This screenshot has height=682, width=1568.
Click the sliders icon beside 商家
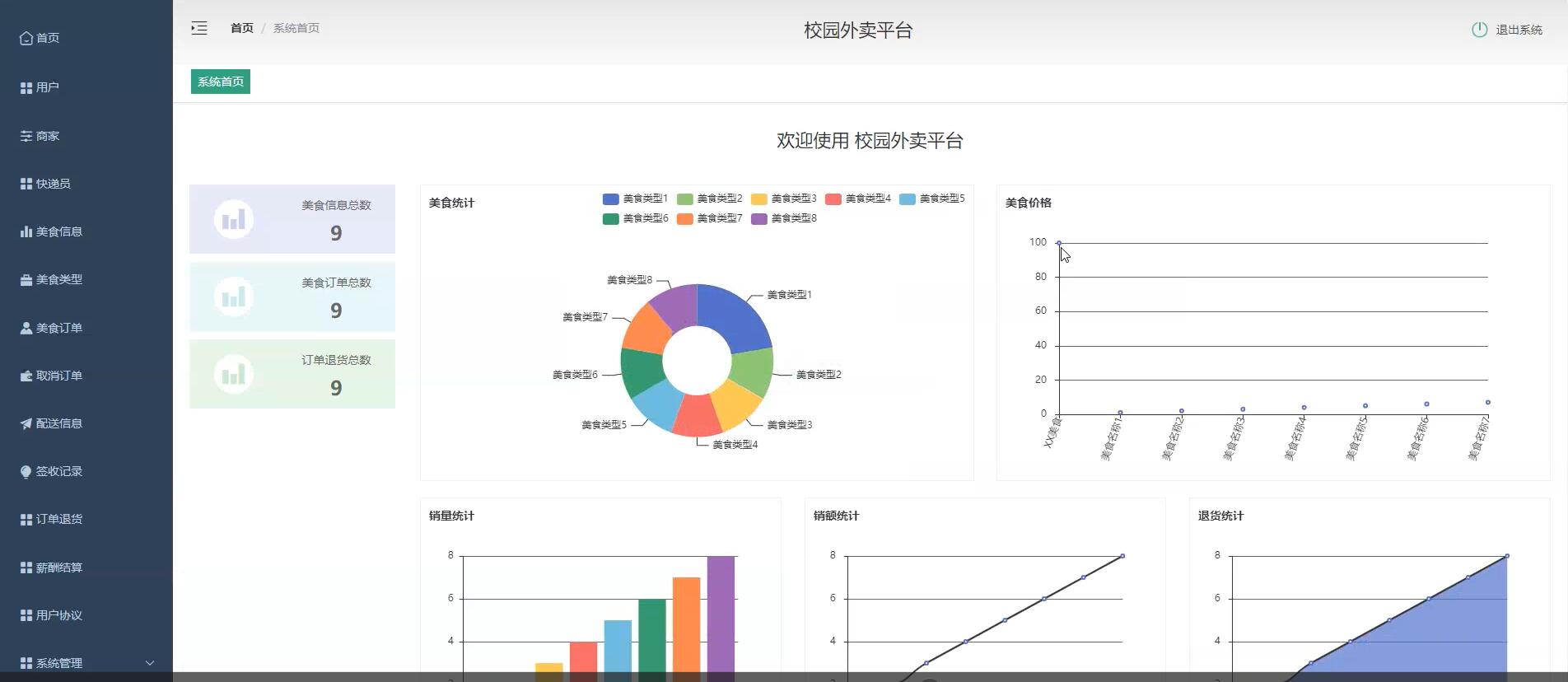pyautogui.click(x=26, y=136)
